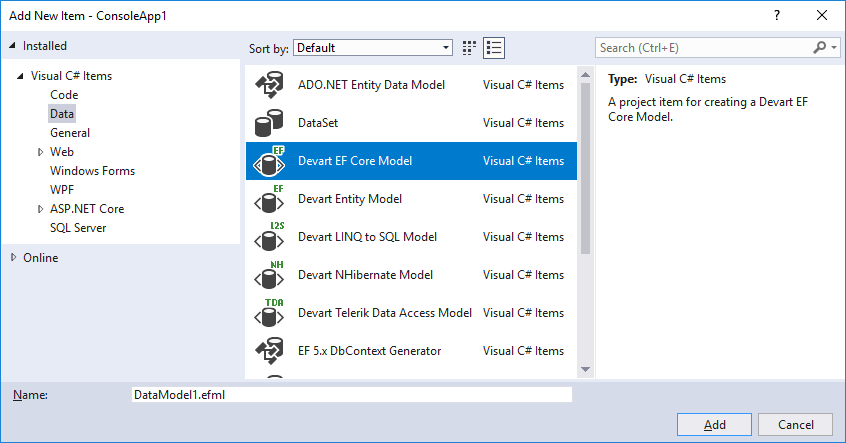The height and width of the screenshot is (443, 846).
Task: Select the Code category
Action: pos(64,95)
